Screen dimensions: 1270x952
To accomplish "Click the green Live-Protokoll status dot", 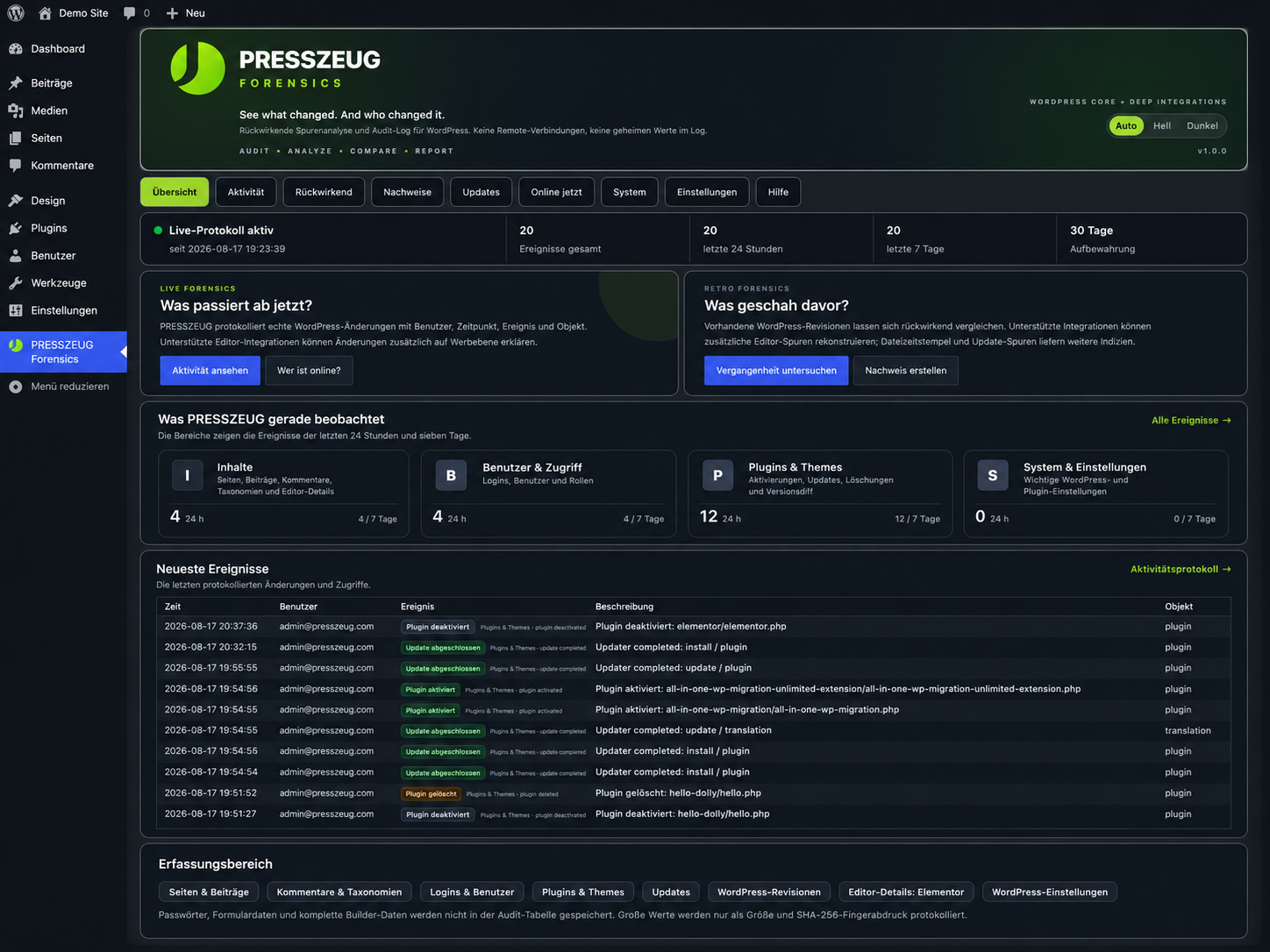I will click(159, 231).
